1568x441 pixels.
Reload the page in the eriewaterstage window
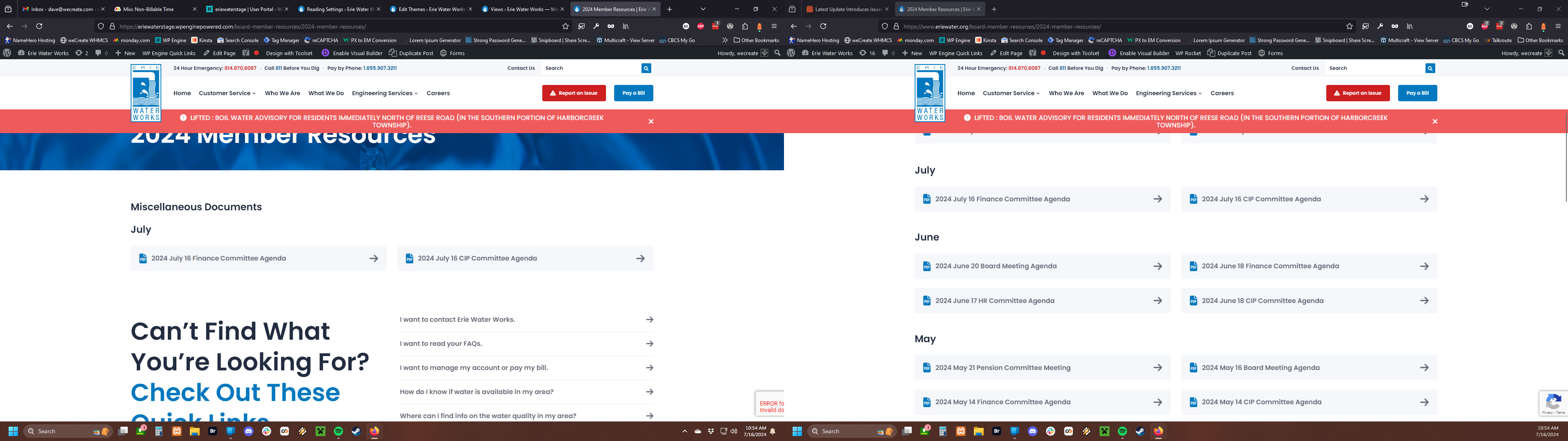click(x=39, y=26)
